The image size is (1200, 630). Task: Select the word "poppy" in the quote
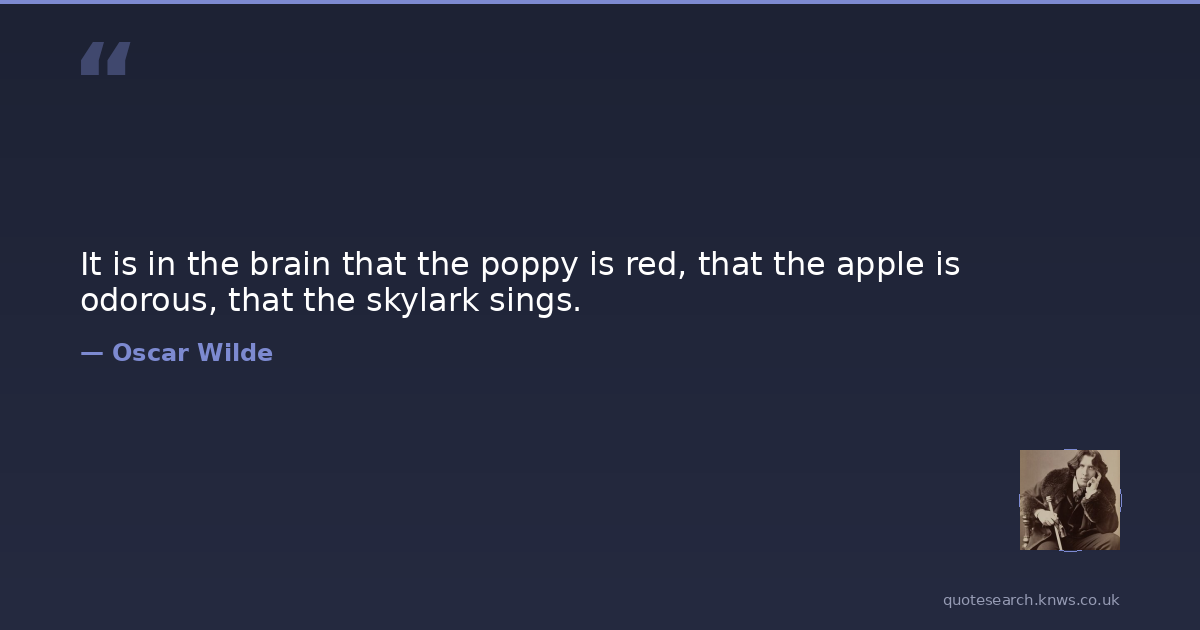click(x=529, y=267)
